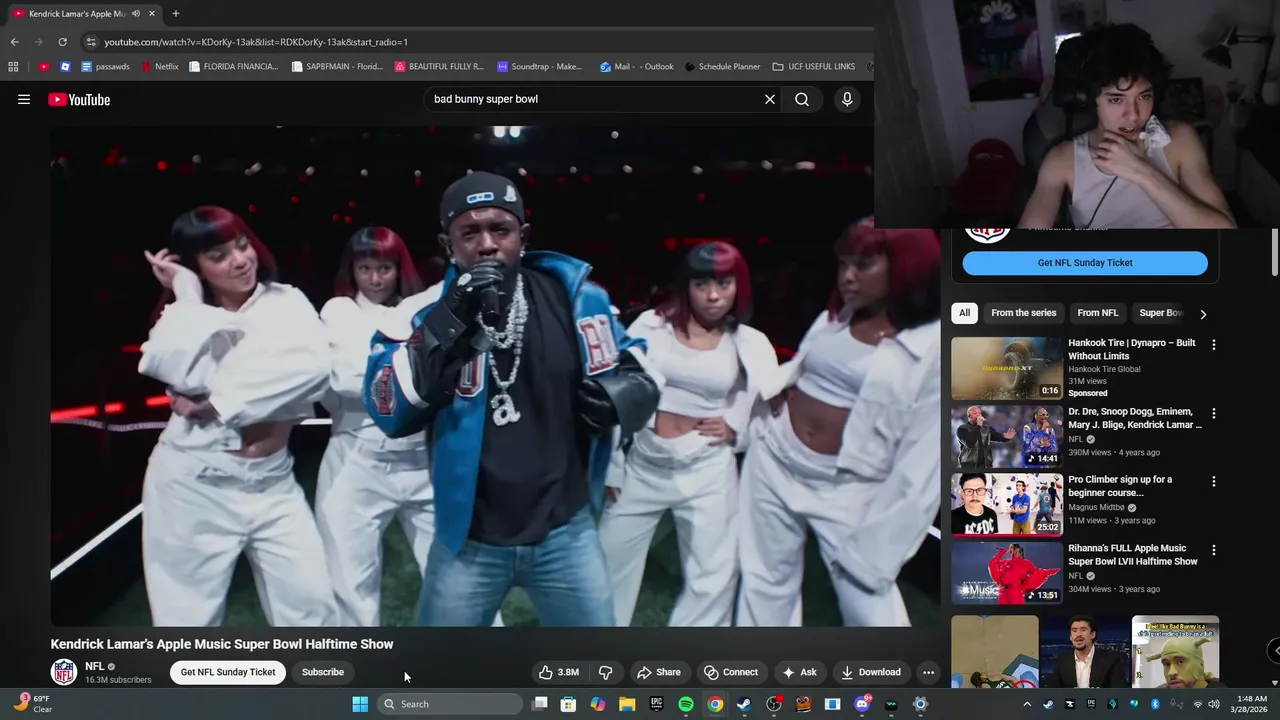Click the taskbar Search box

[x=450, y=704]
